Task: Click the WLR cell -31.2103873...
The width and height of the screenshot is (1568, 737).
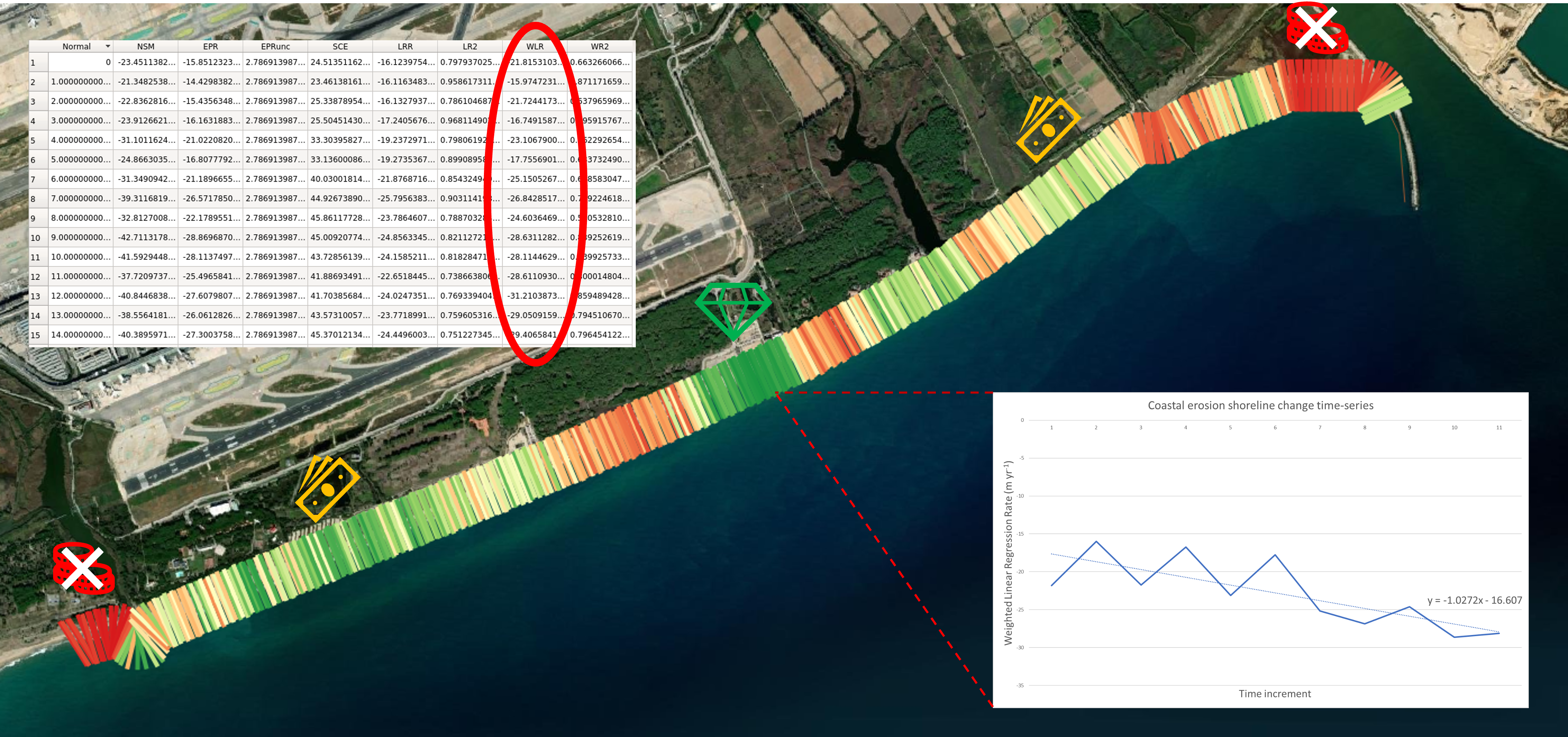Action: click(535, 296)
